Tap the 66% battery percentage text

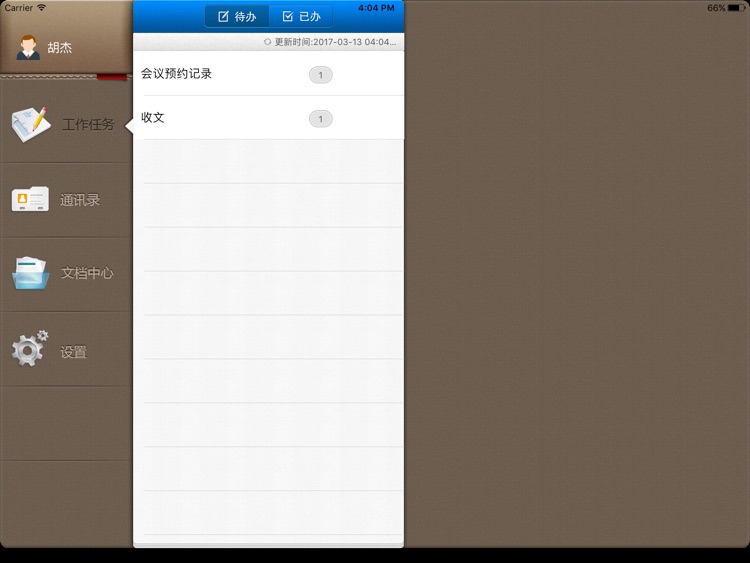716,8
